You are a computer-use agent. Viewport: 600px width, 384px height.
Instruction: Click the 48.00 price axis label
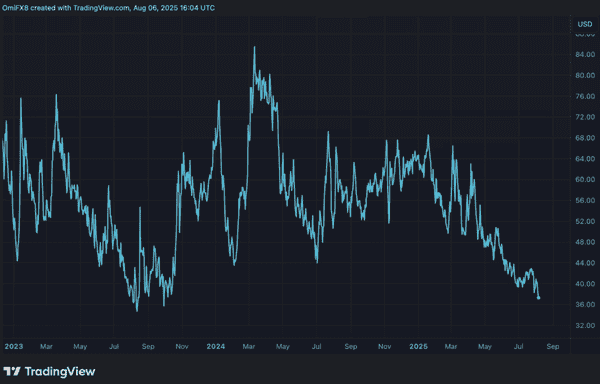point(585,242)
